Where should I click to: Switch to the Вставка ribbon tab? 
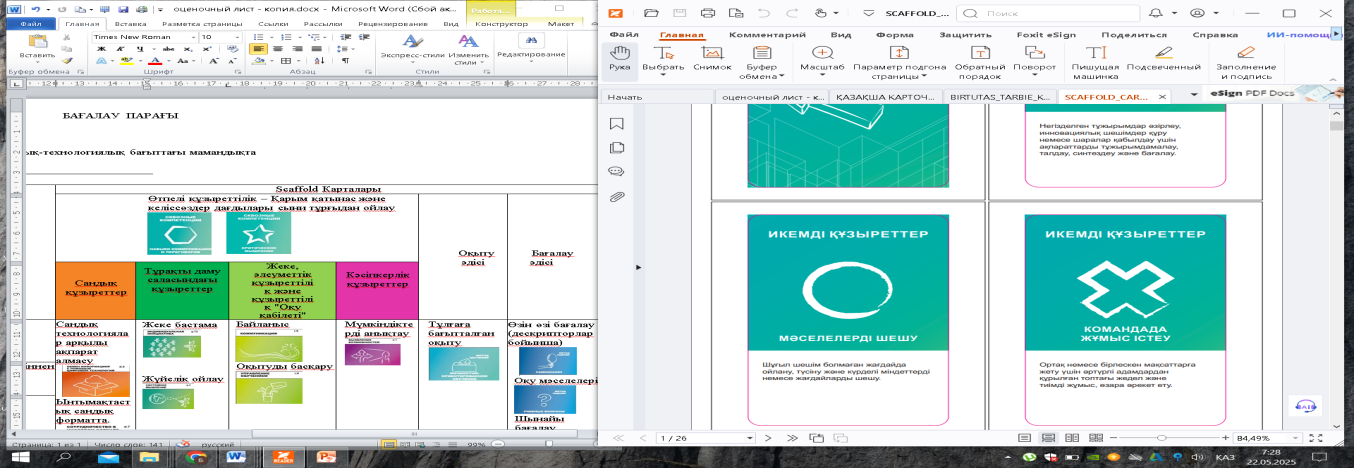click(x=130, y=22)
